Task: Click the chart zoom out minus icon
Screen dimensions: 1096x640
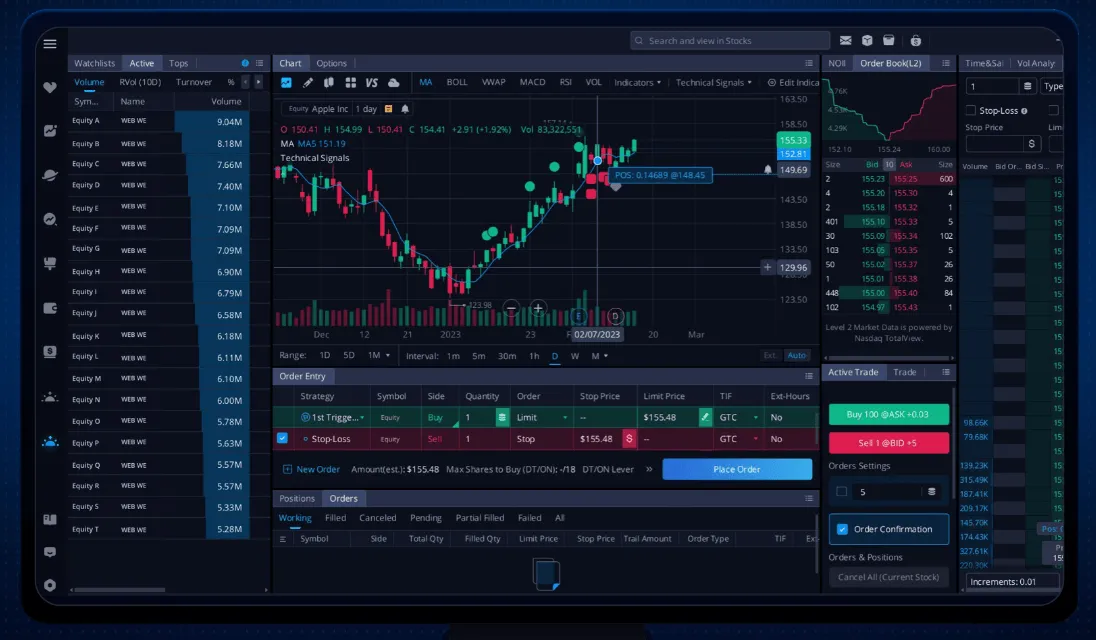Action: 512,308
